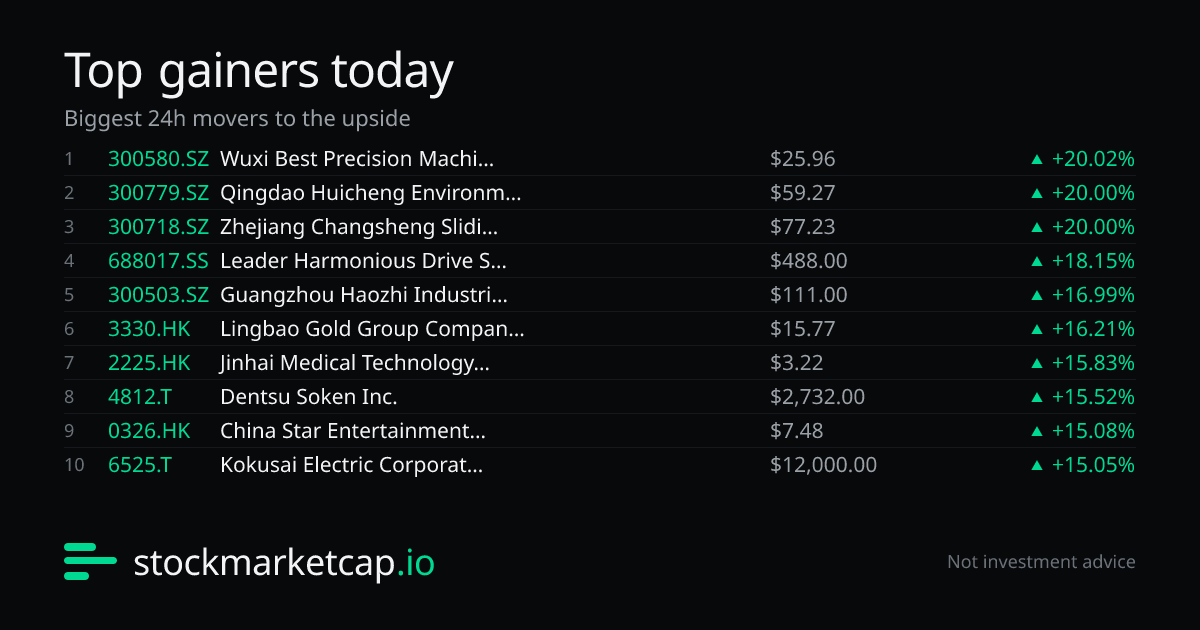Select ticker 6525.T
The height and width of the screenshot is (630, 1200).
(x=140, y=465)
